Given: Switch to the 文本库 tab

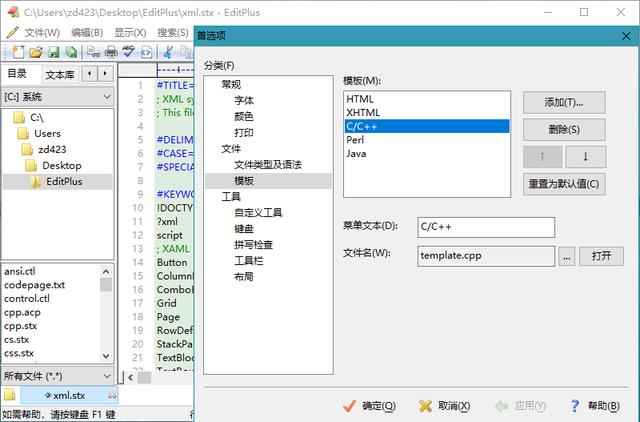Looking at the screenshot, I should [x=60, y=75].
